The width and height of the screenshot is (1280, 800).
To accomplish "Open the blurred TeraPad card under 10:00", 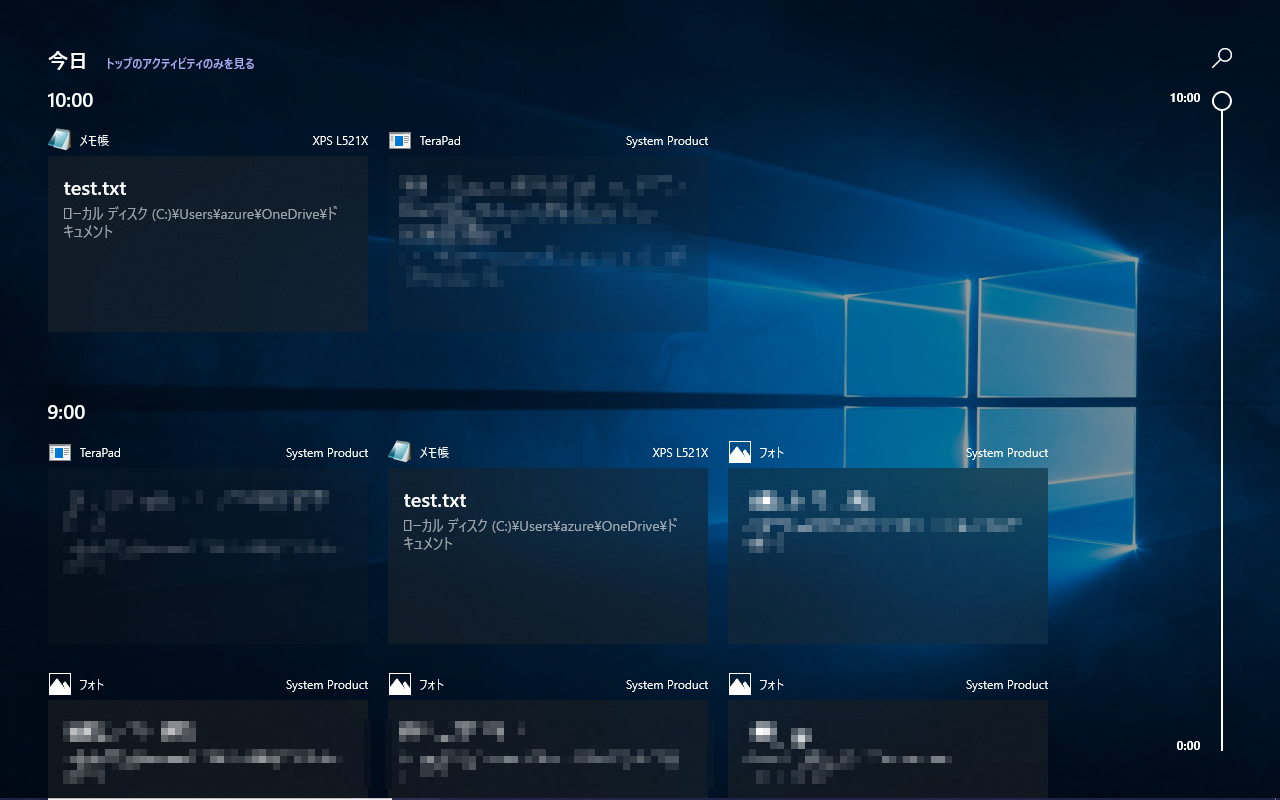I will [x=548, y=244].
